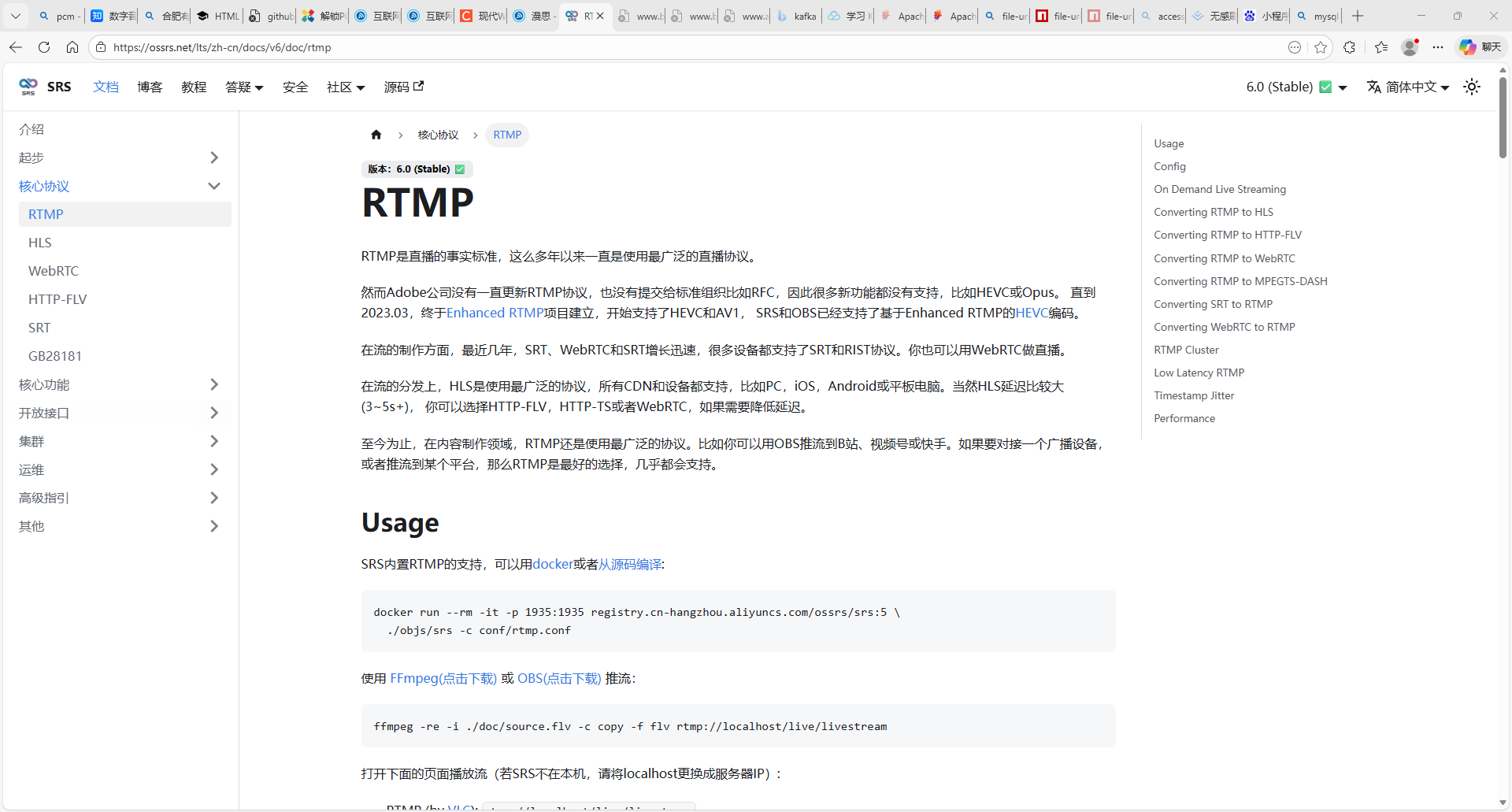Switch to the pcm tab
The height and width of the screenshot is (812, 1512).
59,16
